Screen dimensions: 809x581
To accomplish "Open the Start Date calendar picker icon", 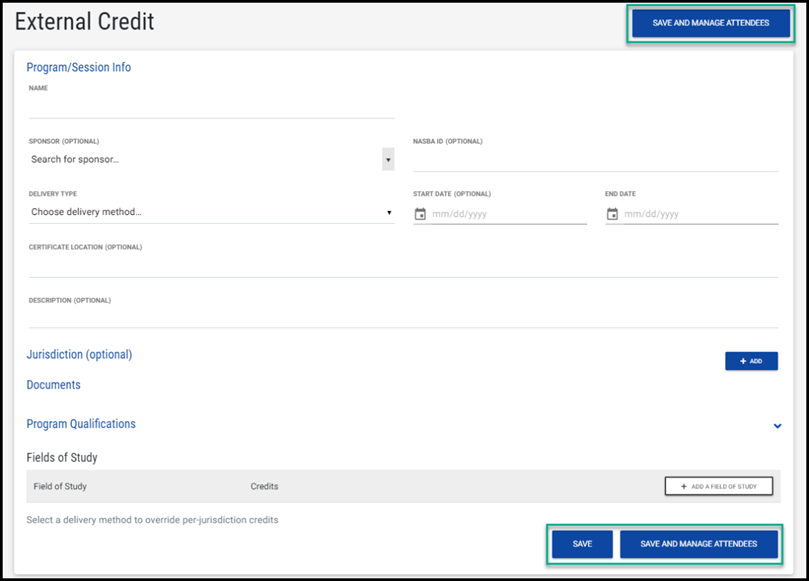I will (420, 214).
